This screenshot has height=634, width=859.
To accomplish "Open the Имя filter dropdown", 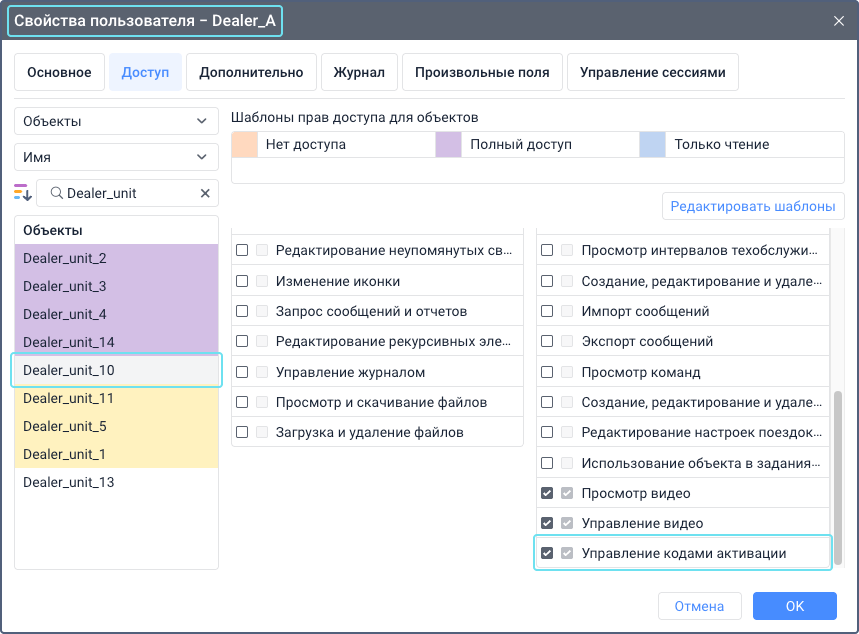I will tap(116, 157).
